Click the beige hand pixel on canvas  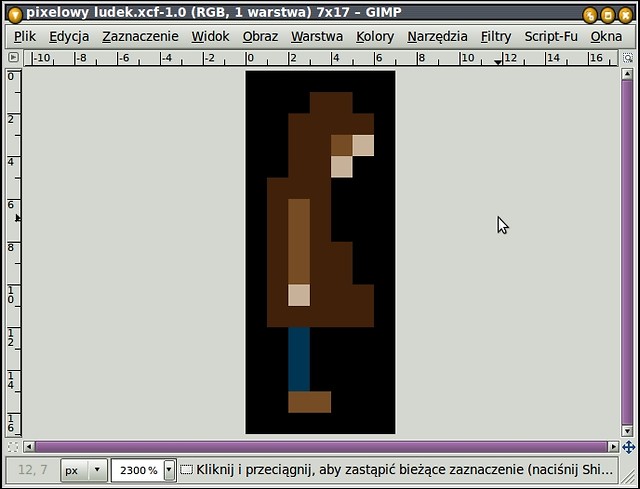point(299,295)
